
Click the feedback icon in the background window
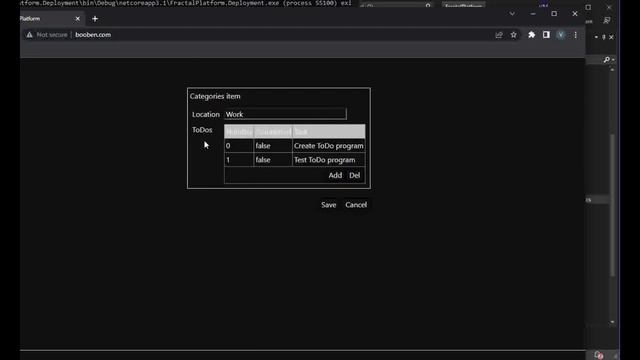[607, 20]
